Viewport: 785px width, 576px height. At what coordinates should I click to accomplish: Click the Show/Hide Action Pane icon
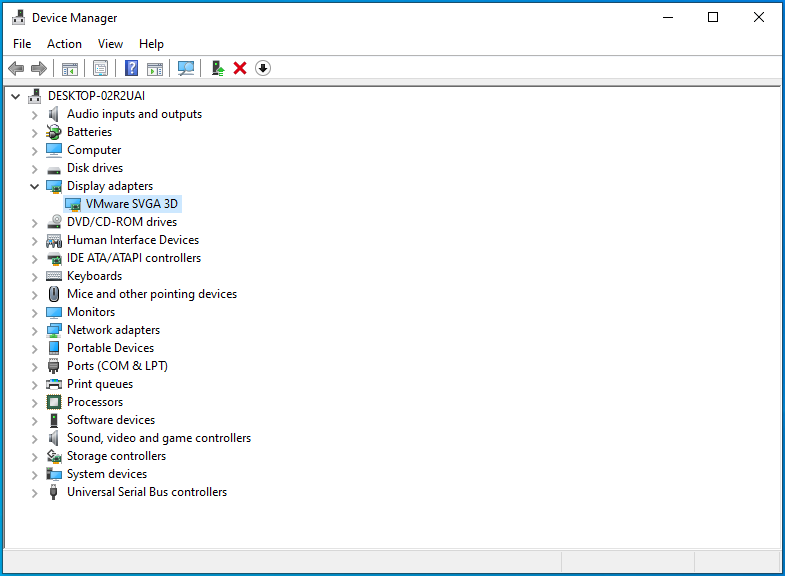155,68
